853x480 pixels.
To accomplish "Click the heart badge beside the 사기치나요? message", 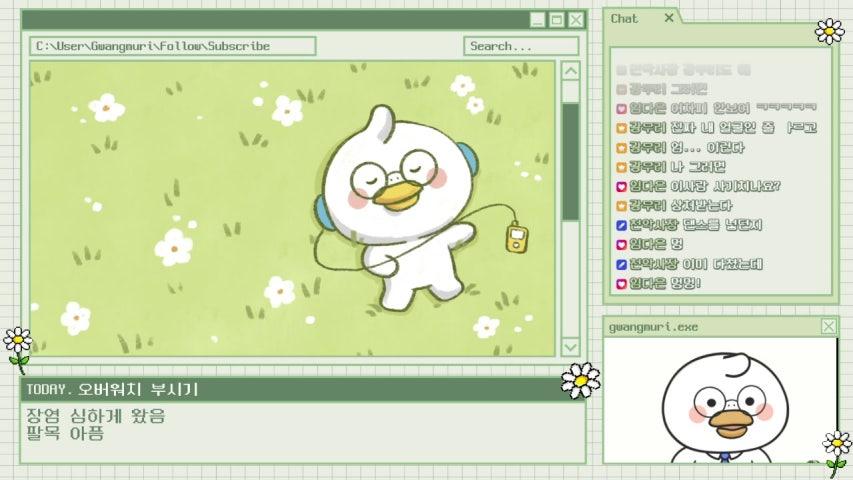I will coord(622,187).
